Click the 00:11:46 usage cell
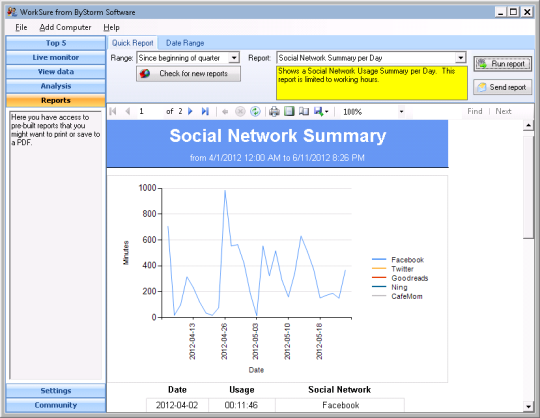The height and width of the screenshot is (418, 540). 241,405
